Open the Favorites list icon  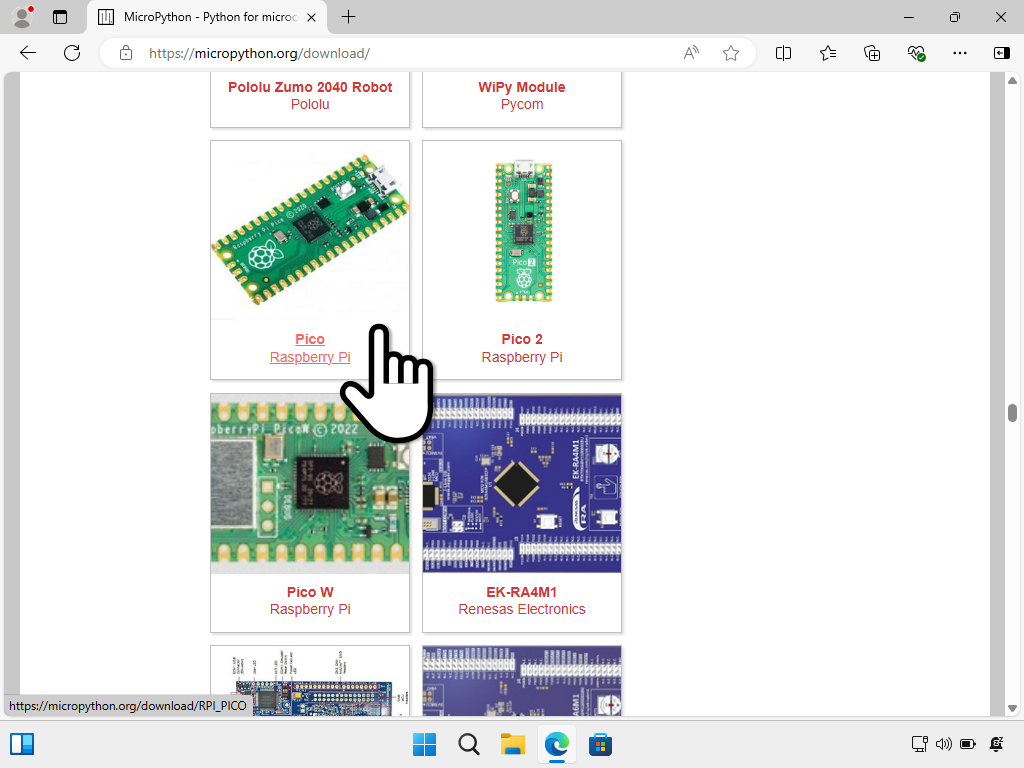pos(827,53)
